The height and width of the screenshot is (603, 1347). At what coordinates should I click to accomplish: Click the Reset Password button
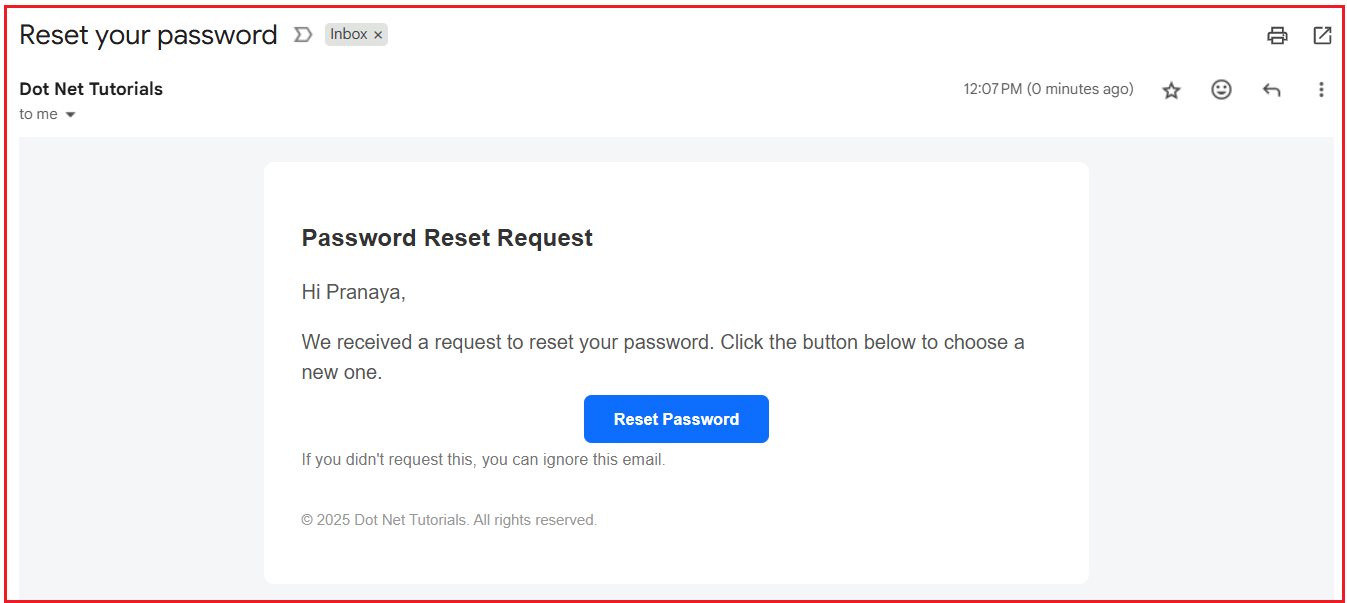[x=676, y=419]
